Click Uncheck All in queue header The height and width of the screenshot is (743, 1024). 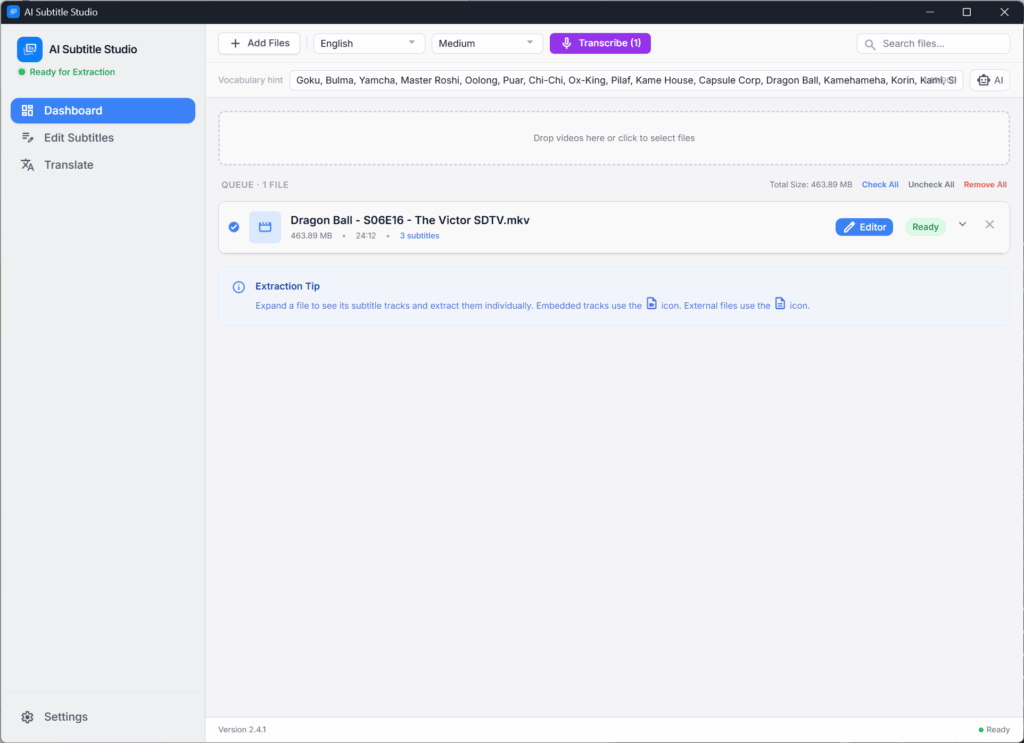[931, 185]
